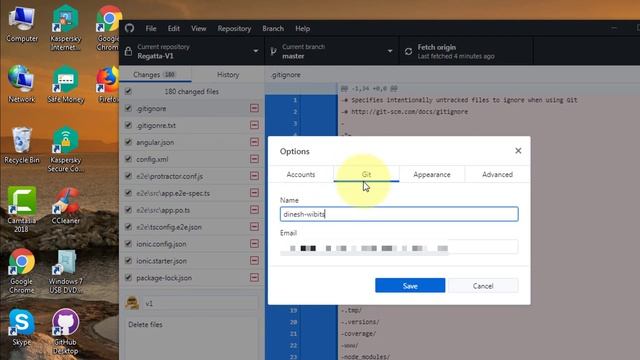Uncheck the package-lock.json checkbox
640x360 pixels.
point(128,278)
